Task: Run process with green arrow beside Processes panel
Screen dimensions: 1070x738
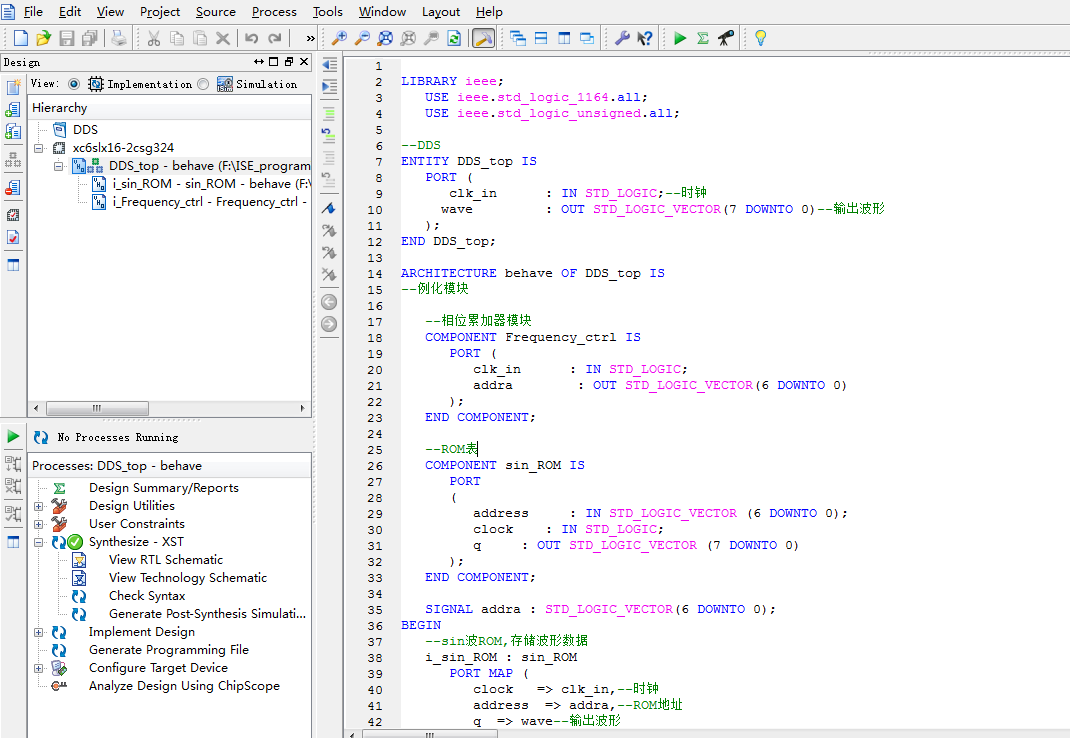Action: (x=13, y=436)
